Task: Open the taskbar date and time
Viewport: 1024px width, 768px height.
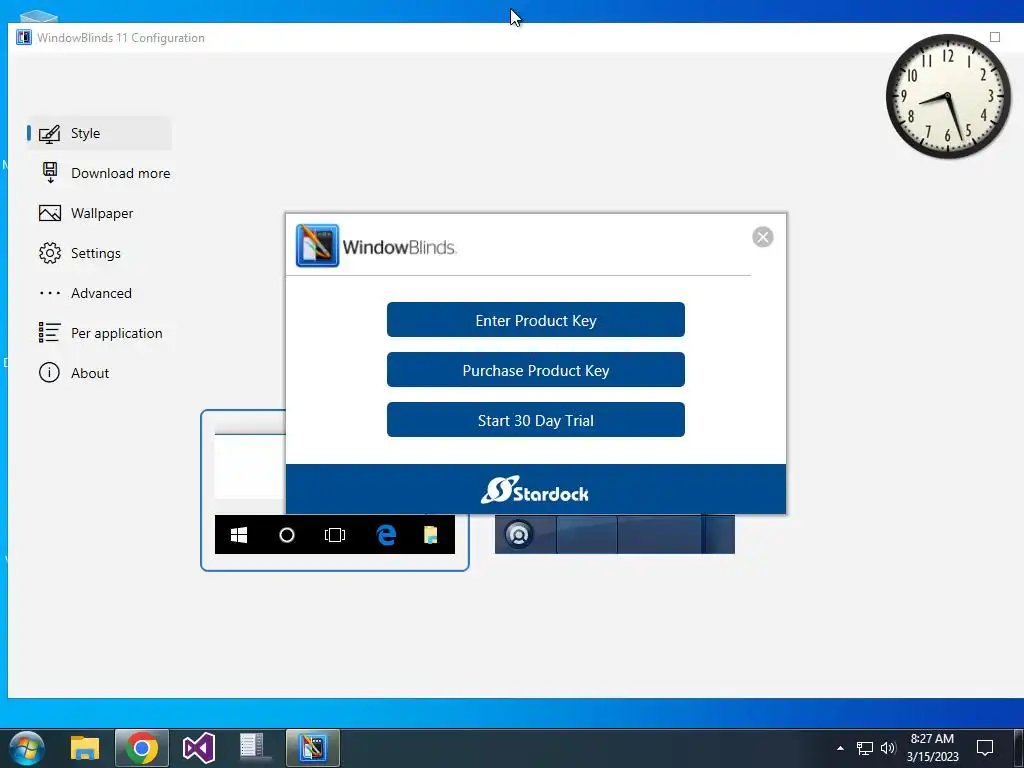Action: [933, 748]
